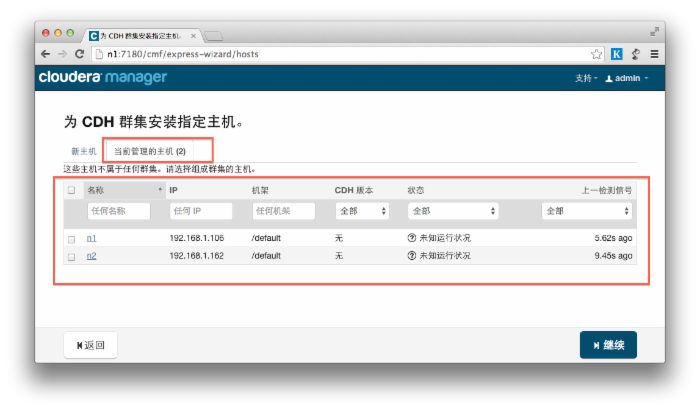Select all hosts with the header checkbox
Viewport: 700px width, 411px height.
pyautogui.click(x=71, y=189)
